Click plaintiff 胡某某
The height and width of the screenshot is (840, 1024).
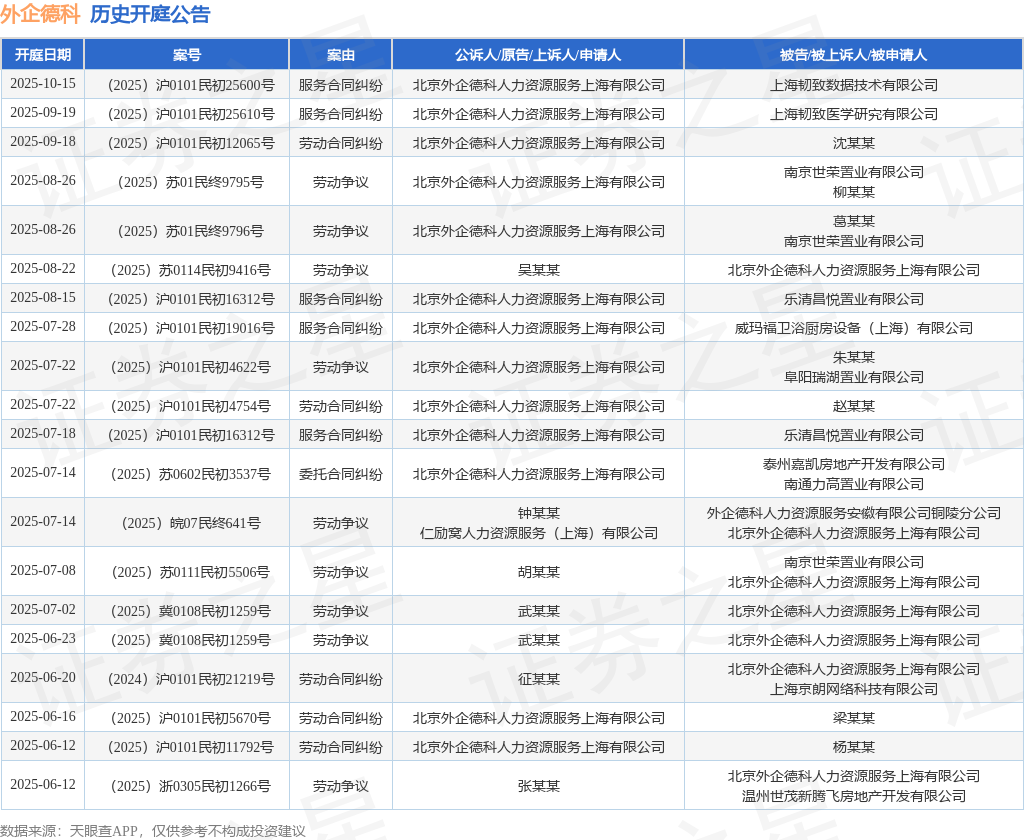click(538, 572)
